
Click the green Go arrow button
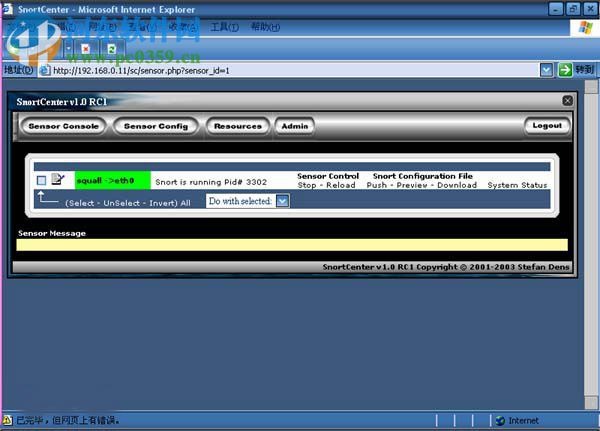pyautogui.click(x=565, y=70)
